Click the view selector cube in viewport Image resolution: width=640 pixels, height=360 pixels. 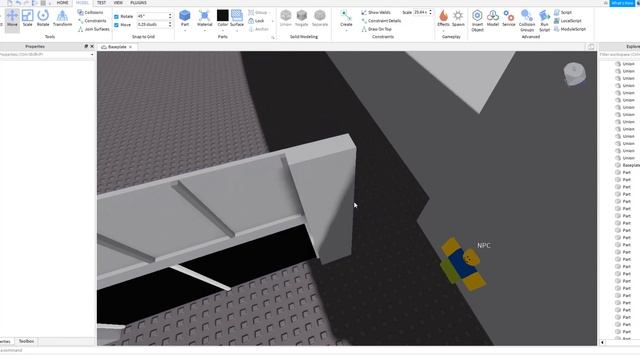575,74
